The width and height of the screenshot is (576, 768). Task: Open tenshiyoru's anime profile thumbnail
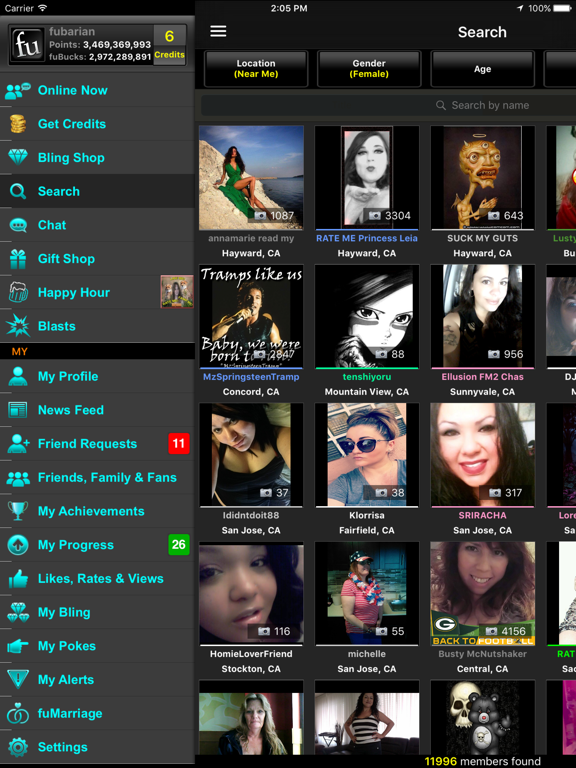coord(367,316)
